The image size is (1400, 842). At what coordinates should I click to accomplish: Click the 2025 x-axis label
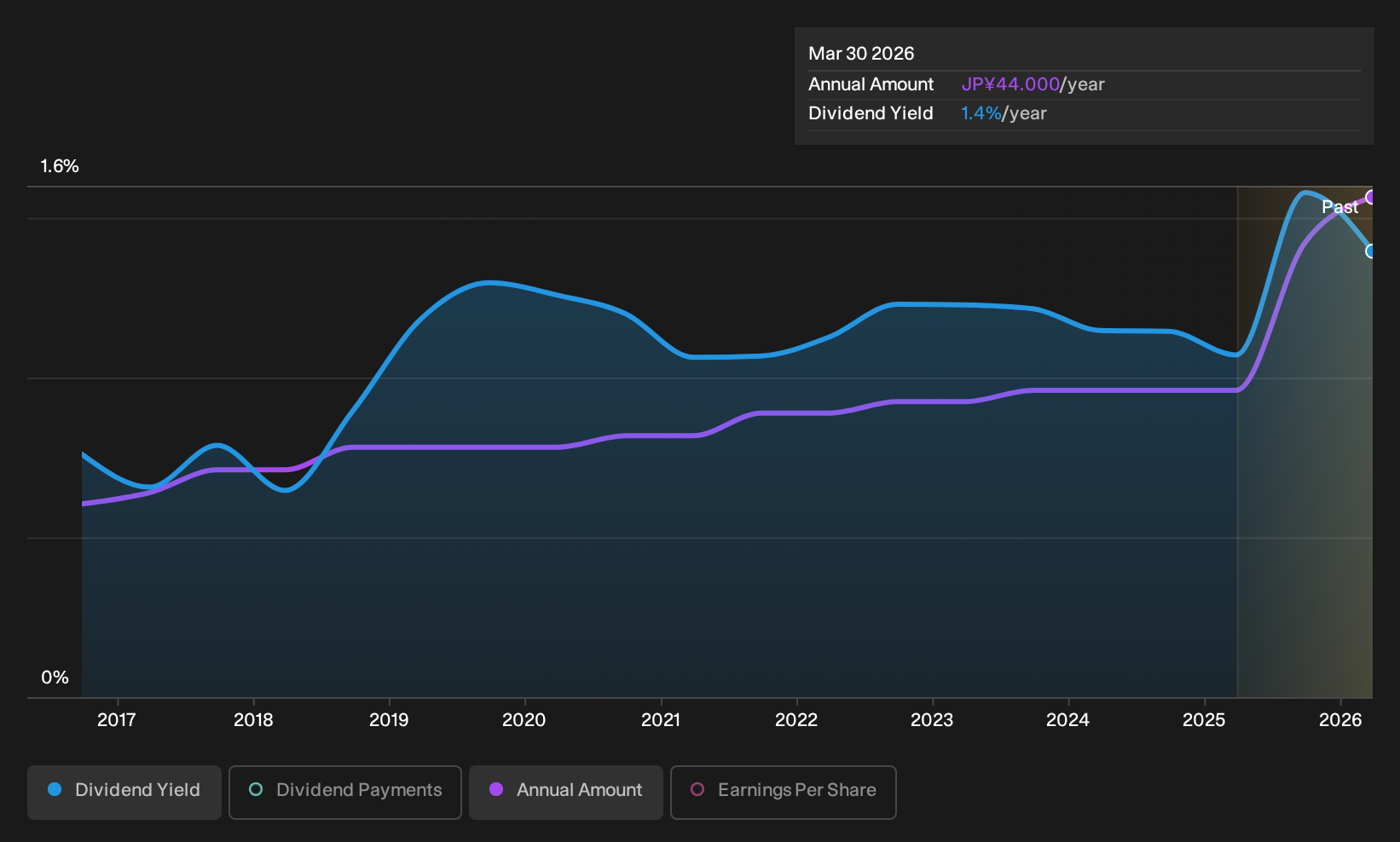1204,720
